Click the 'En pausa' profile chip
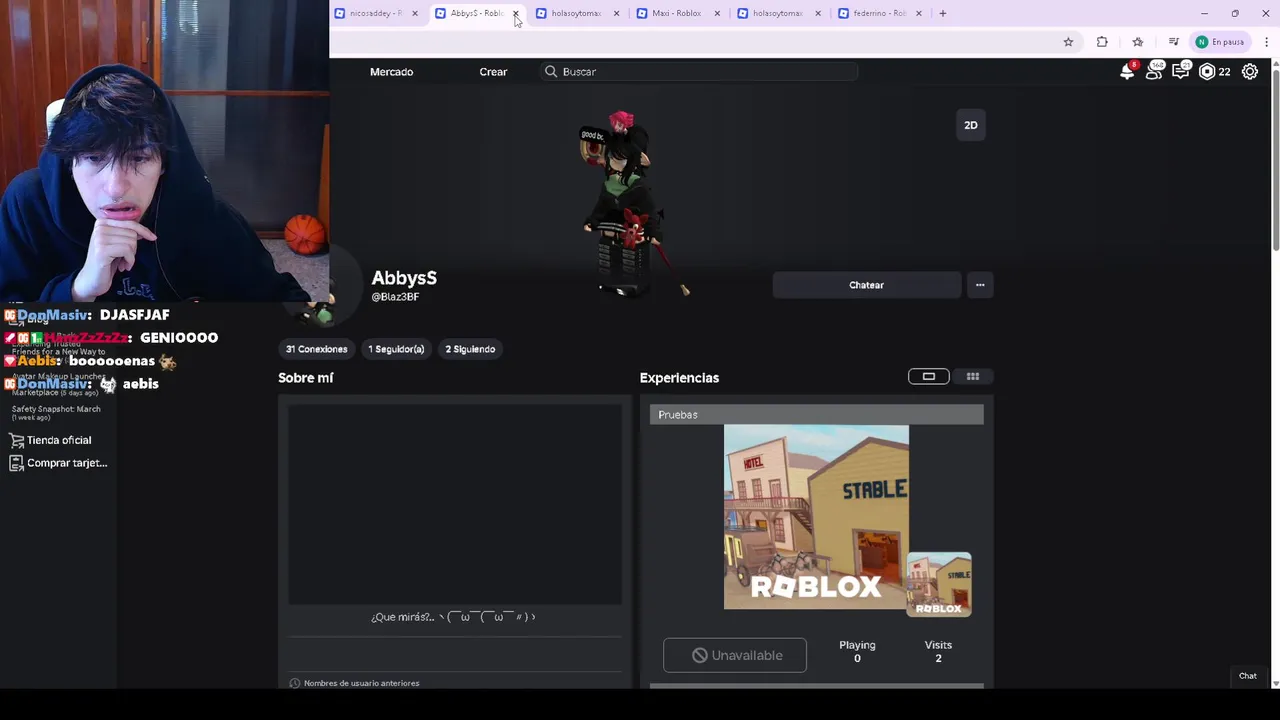Screen dimensions: 1280x720 1220,42
